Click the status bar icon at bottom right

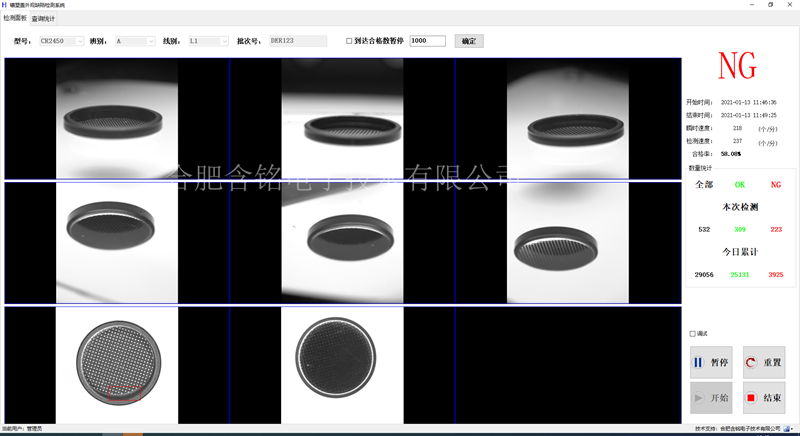tap(788, 429)
